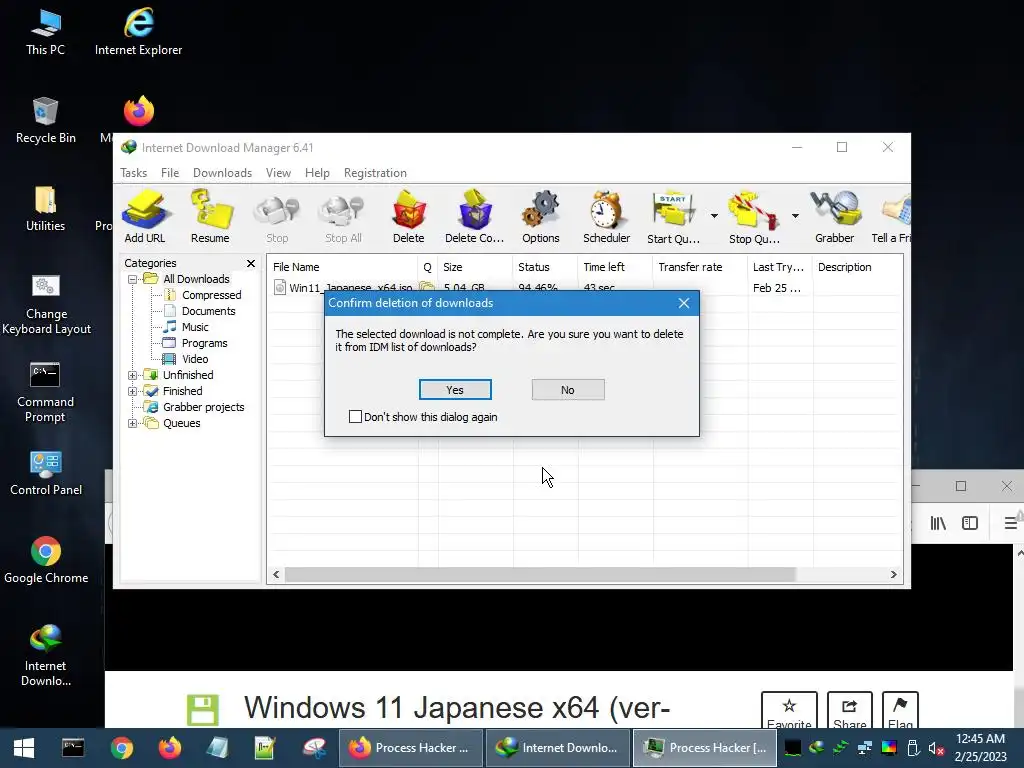Screen dimensions: 1024x768
Task: Open Utilities folder on desktop
Action: (46, 208)
